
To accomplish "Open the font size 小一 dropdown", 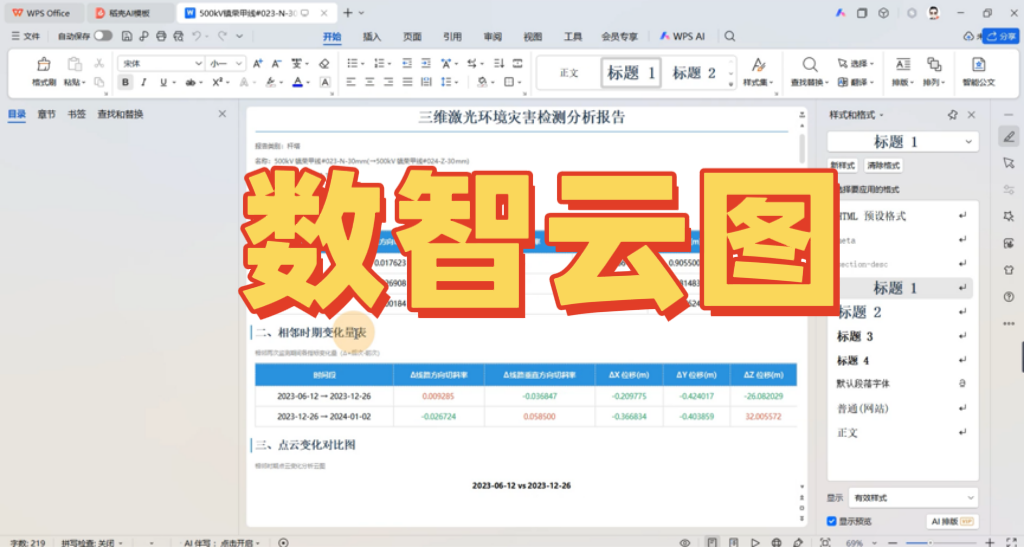I will (239, 63).
